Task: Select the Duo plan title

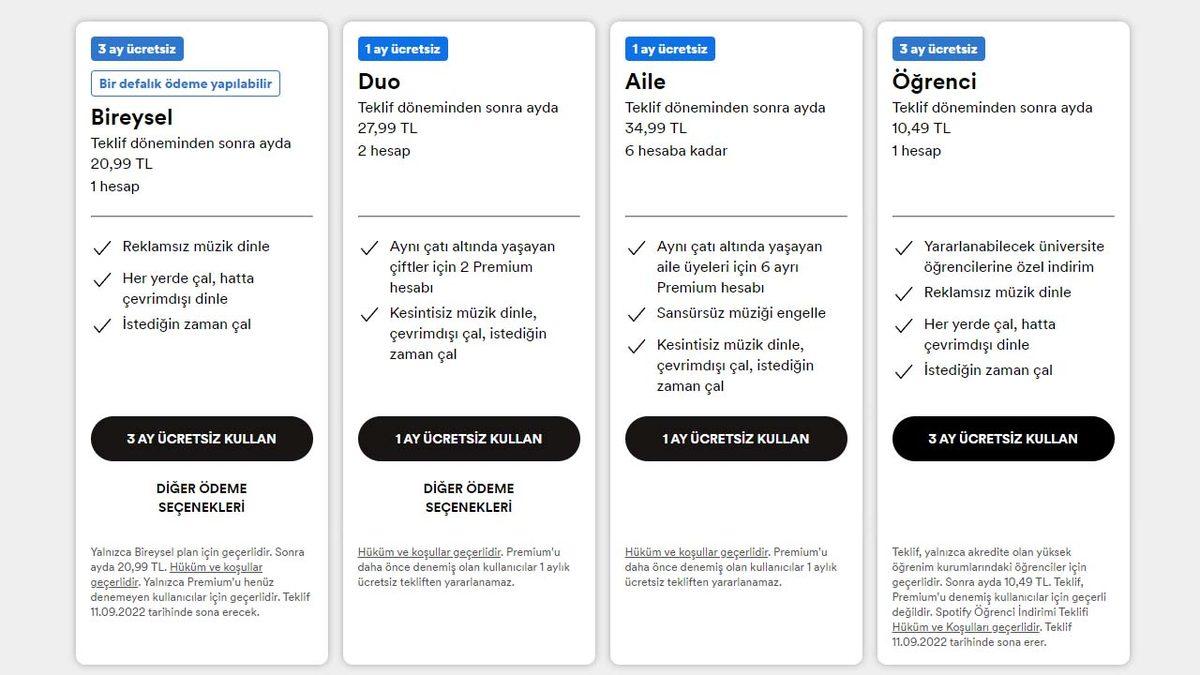Action: 378,80
